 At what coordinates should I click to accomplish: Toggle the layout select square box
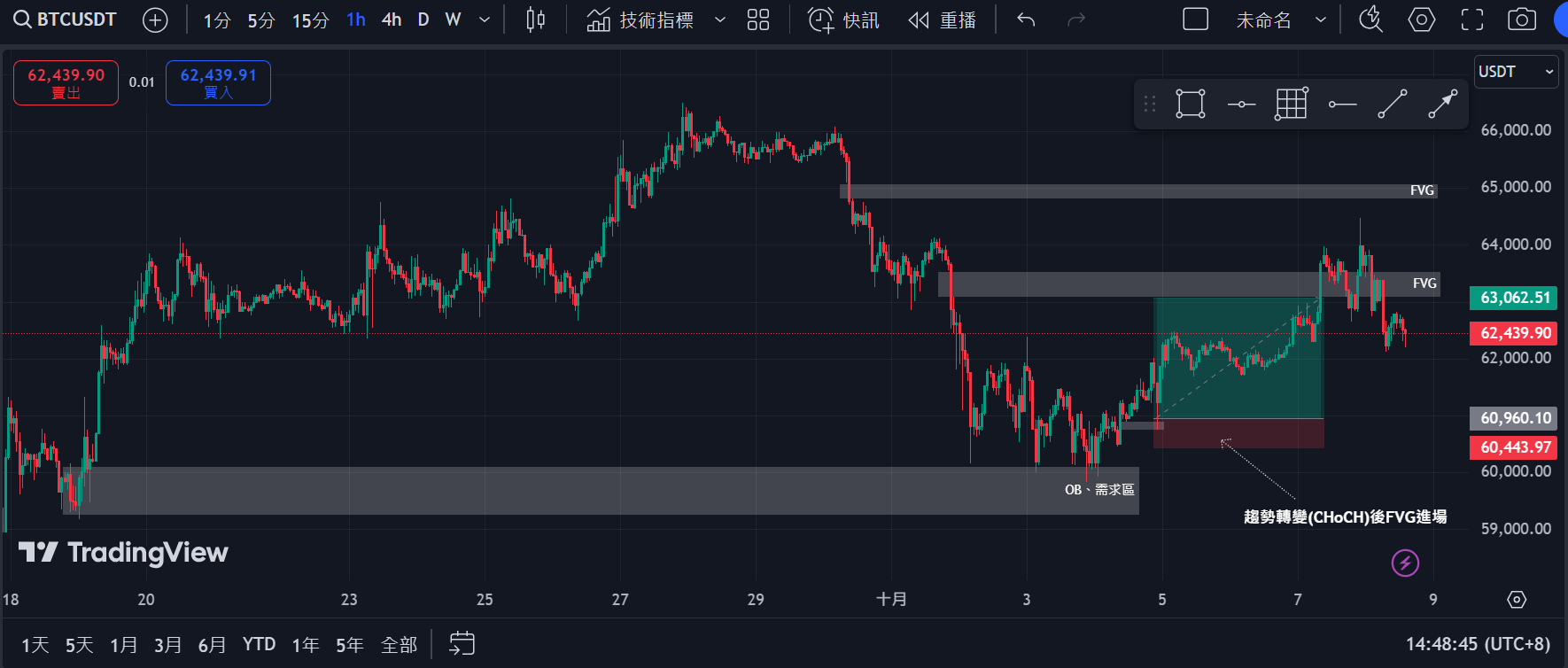click(x=1196, y=19)
